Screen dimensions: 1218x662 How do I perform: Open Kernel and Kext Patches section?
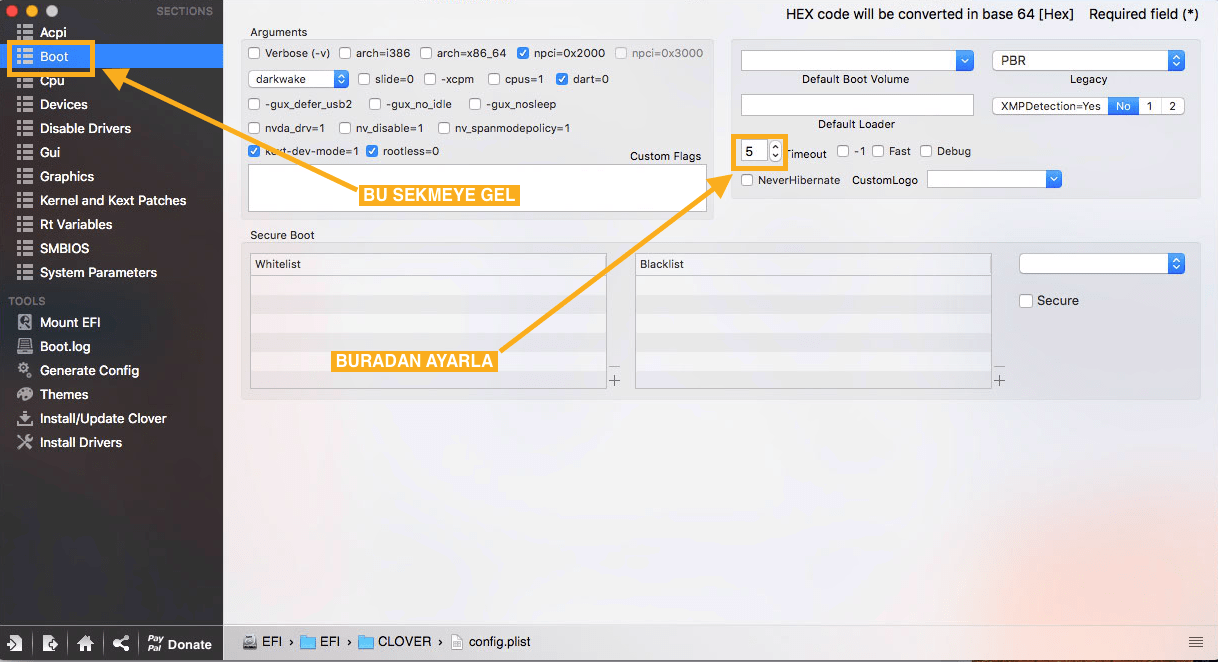[x=111, y=200]
